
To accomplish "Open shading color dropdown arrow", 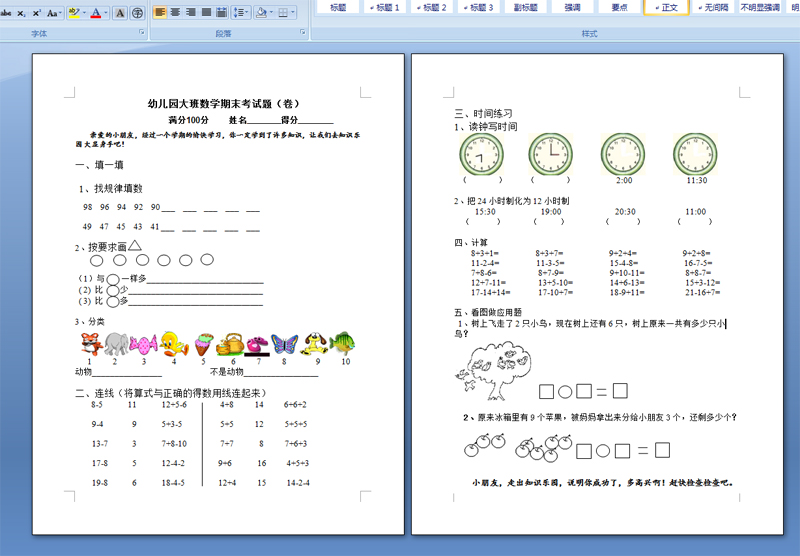I will tap(271, 12).
